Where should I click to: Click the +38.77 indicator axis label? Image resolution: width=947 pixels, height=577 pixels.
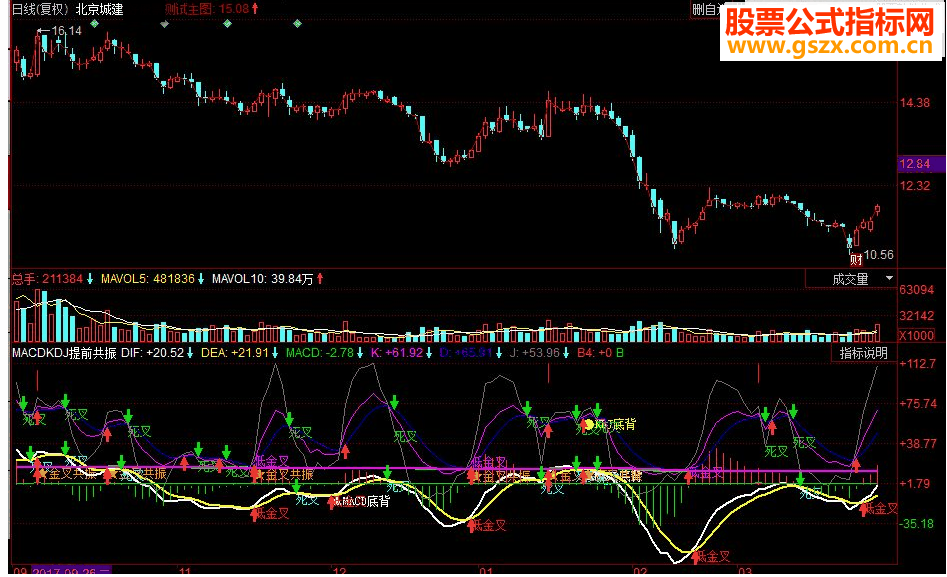[x=918, y=443]
